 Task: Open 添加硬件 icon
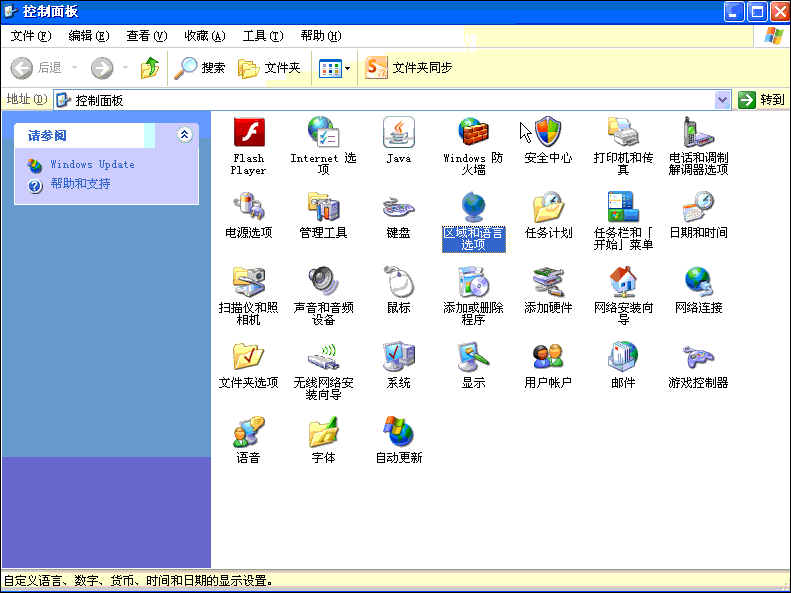[548, 282]
